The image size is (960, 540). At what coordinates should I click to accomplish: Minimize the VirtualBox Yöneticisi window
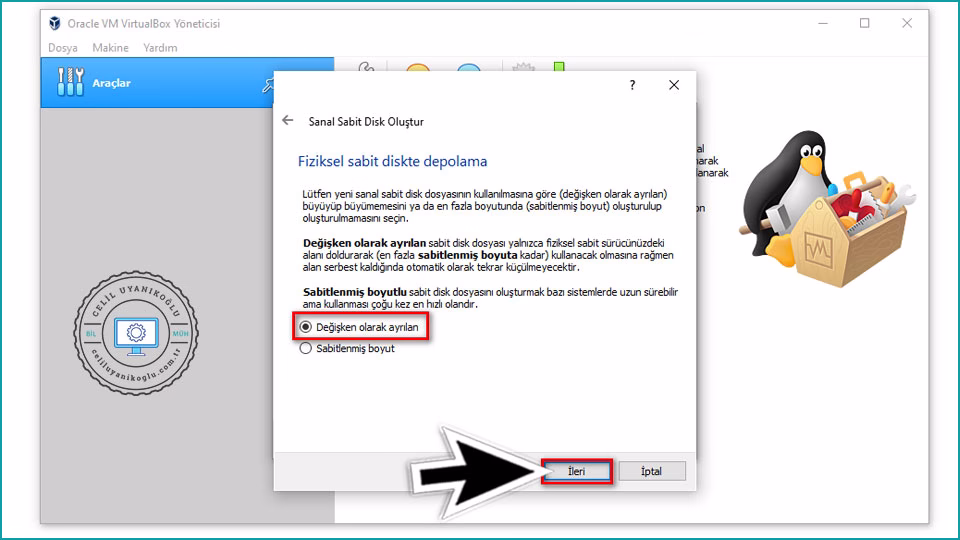(x=823, y=23)
